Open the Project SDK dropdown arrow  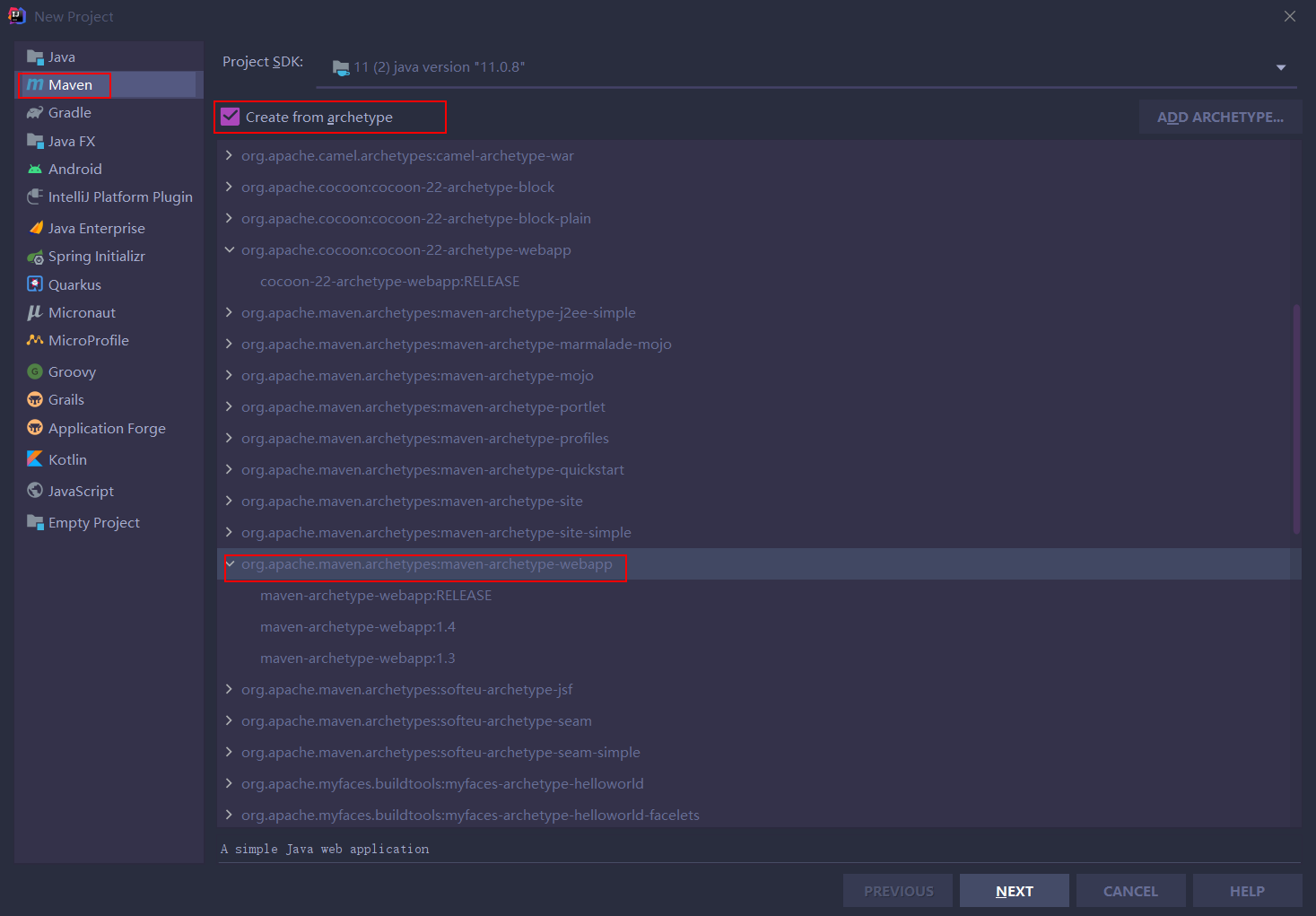[x=1281, y=67]
